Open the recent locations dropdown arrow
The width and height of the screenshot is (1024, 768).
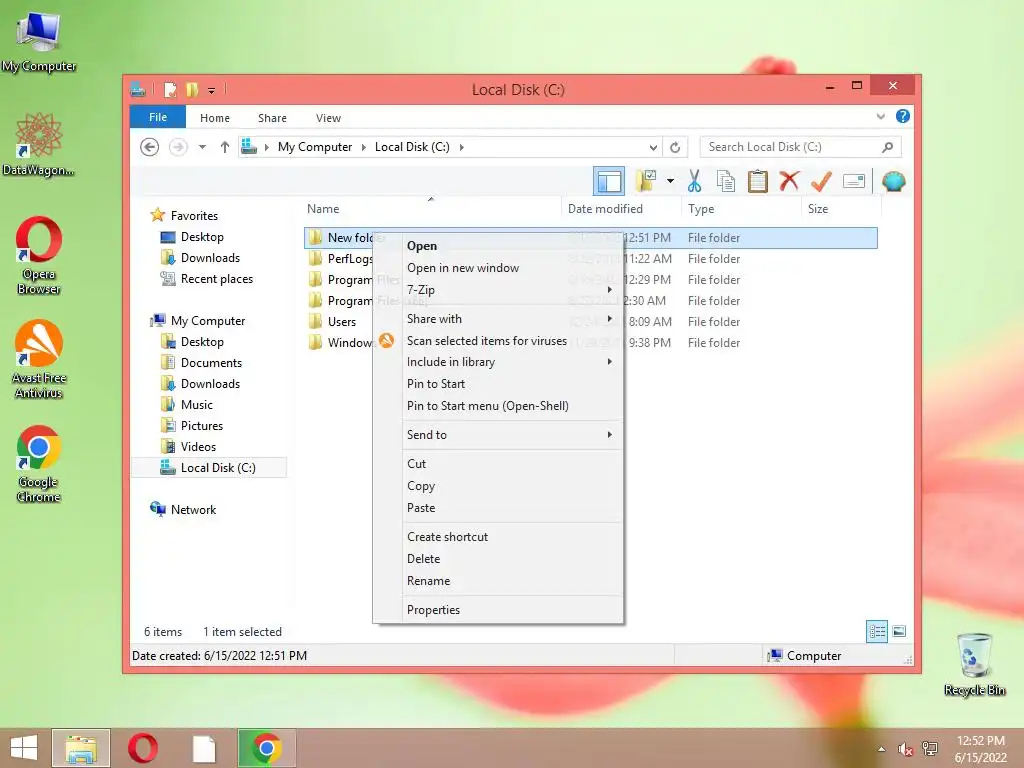[202, 147]
